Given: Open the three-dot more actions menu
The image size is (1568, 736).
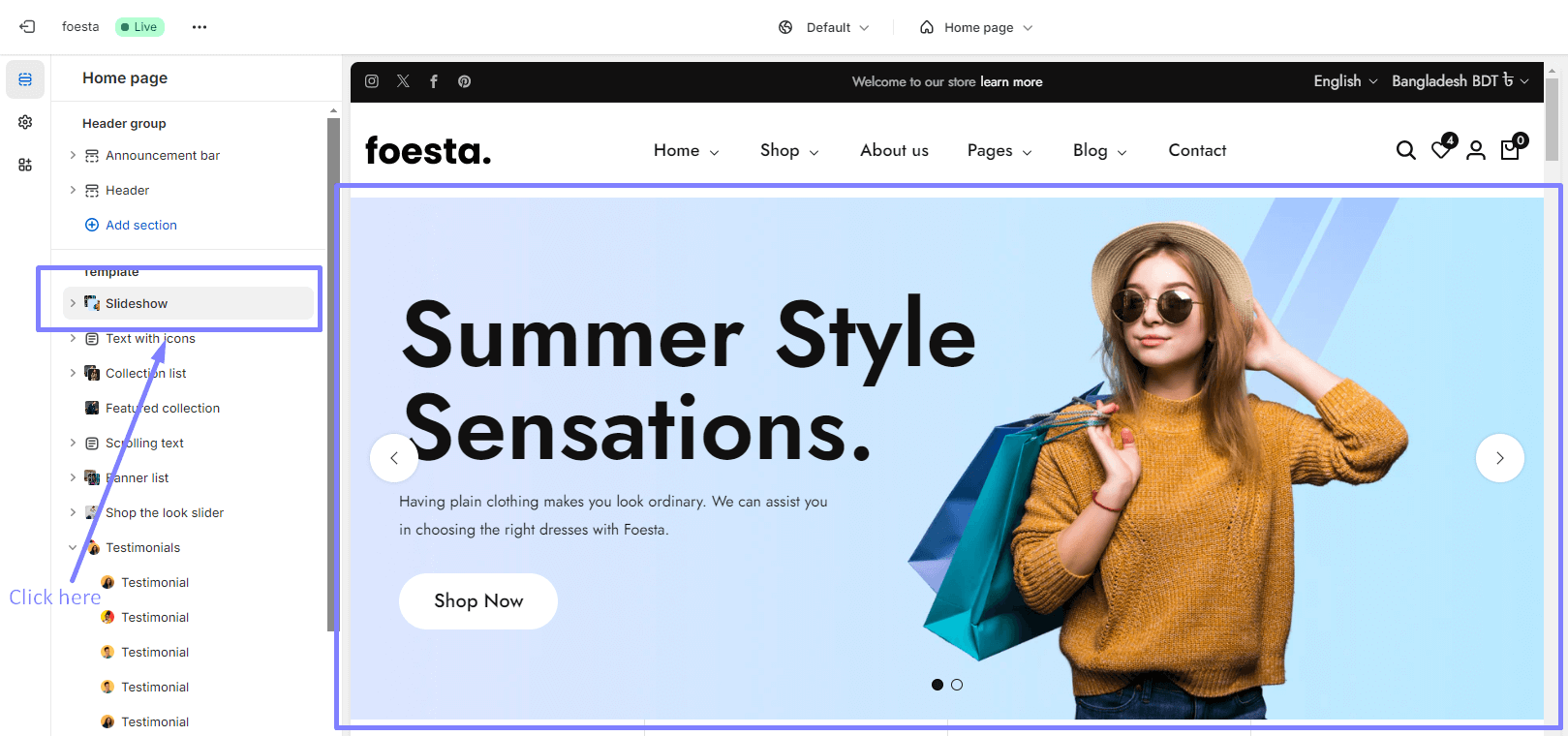Looking at the screenshot, I should (200, 27).
